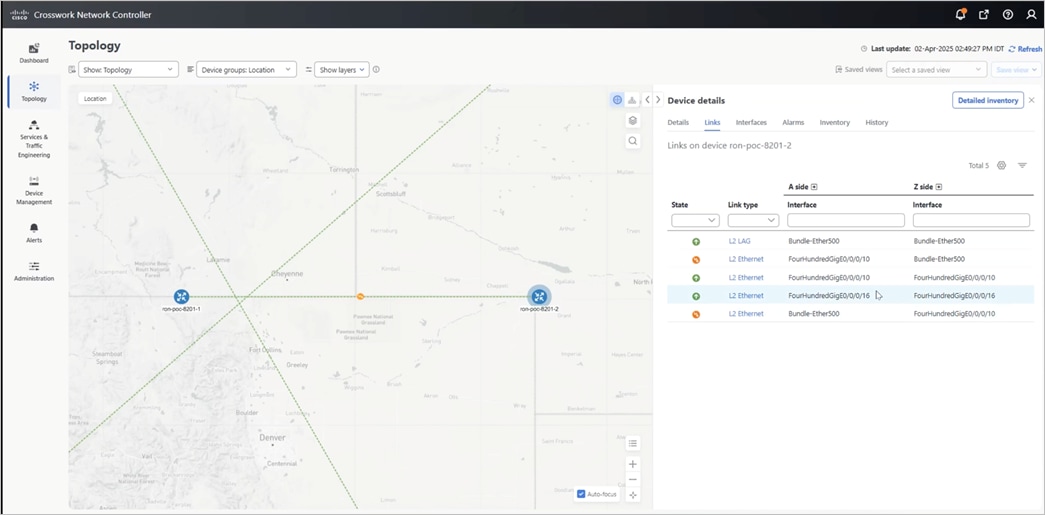Click the Total 5 count label
This screenshot has width=1045, height=515.
click(x=978, y=165)
